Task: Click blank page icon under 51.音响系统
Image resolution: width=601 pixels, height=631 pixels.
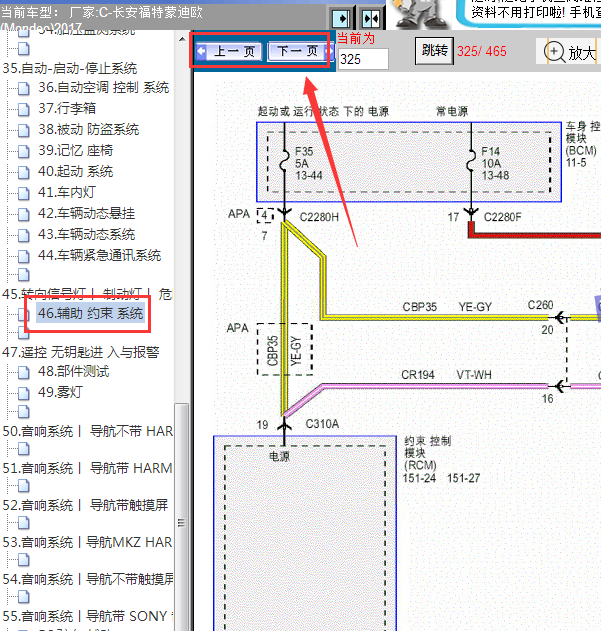Action: tap(24, 485)
